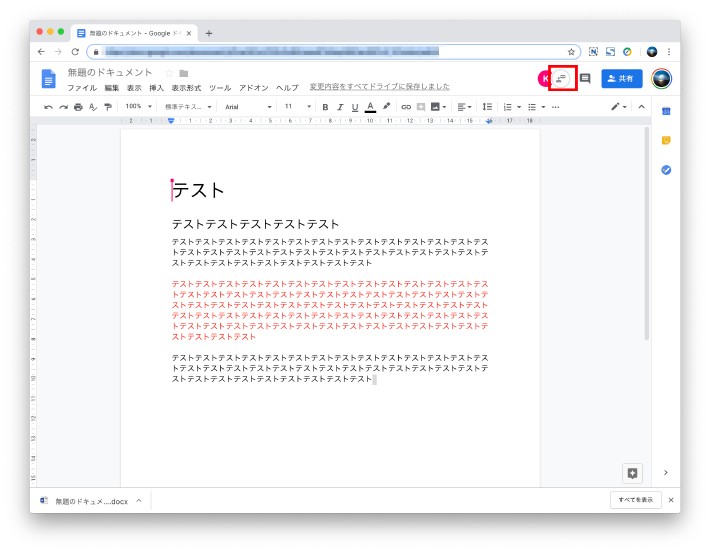Toggle bold formatting

coord(325,107)
